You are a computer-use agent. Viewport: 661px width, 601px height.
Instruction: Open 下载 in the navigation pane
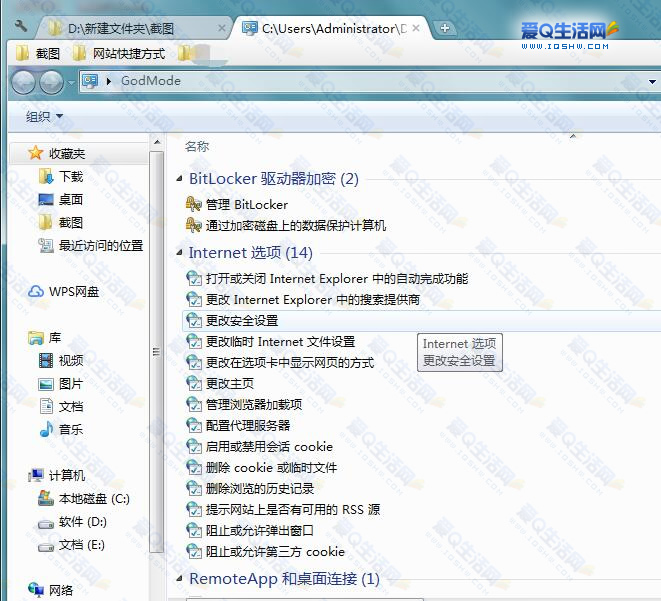61,176
